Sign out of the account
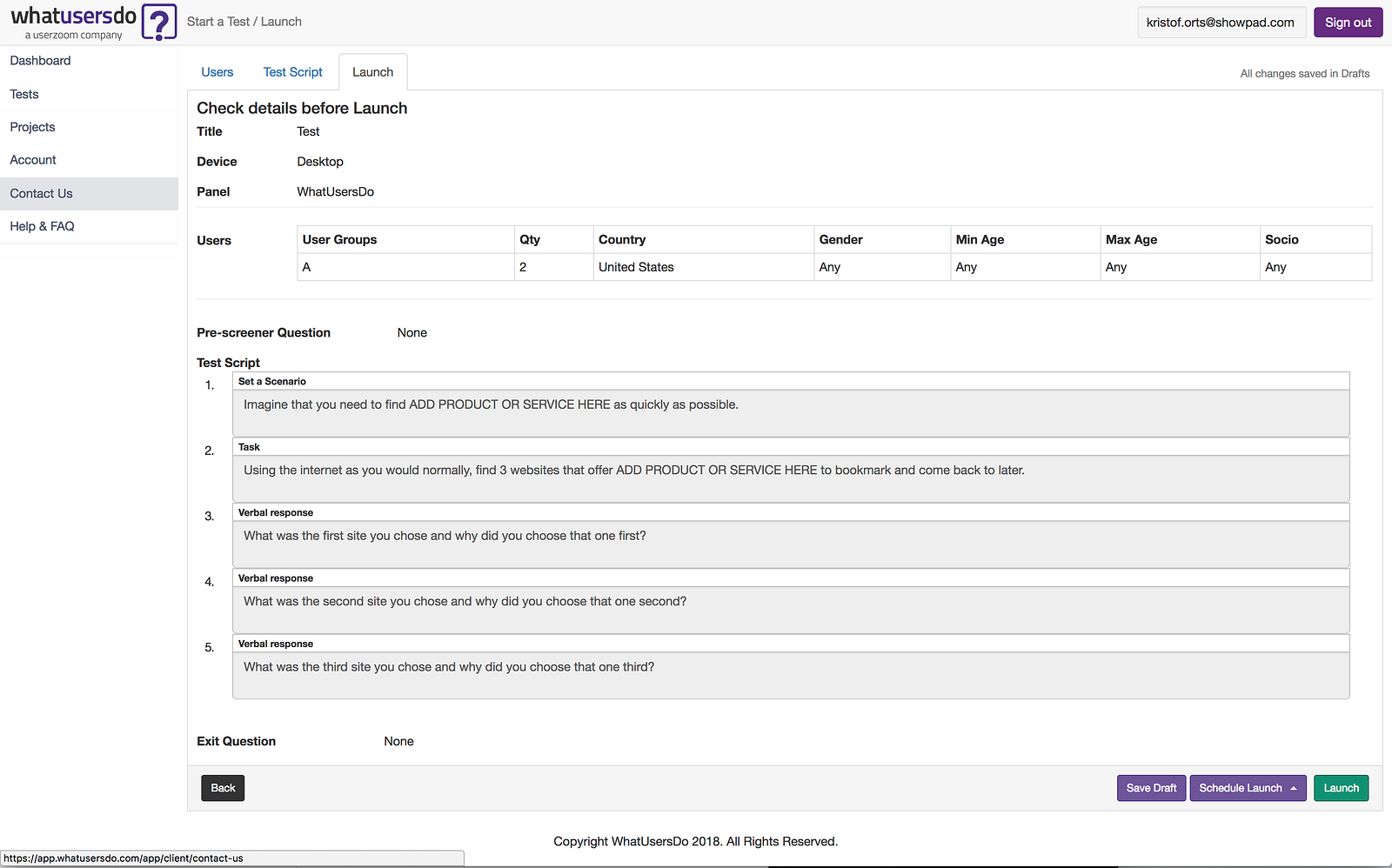Screen dimensions: 1392x868 point(1348,23)
